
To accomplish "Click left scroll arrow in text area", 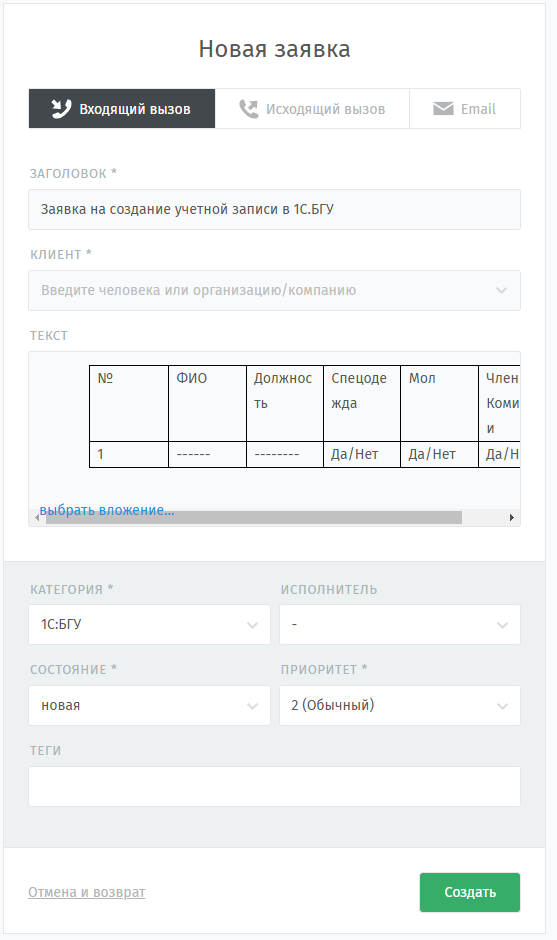I will pyautogui.click(x=37, y=517).
